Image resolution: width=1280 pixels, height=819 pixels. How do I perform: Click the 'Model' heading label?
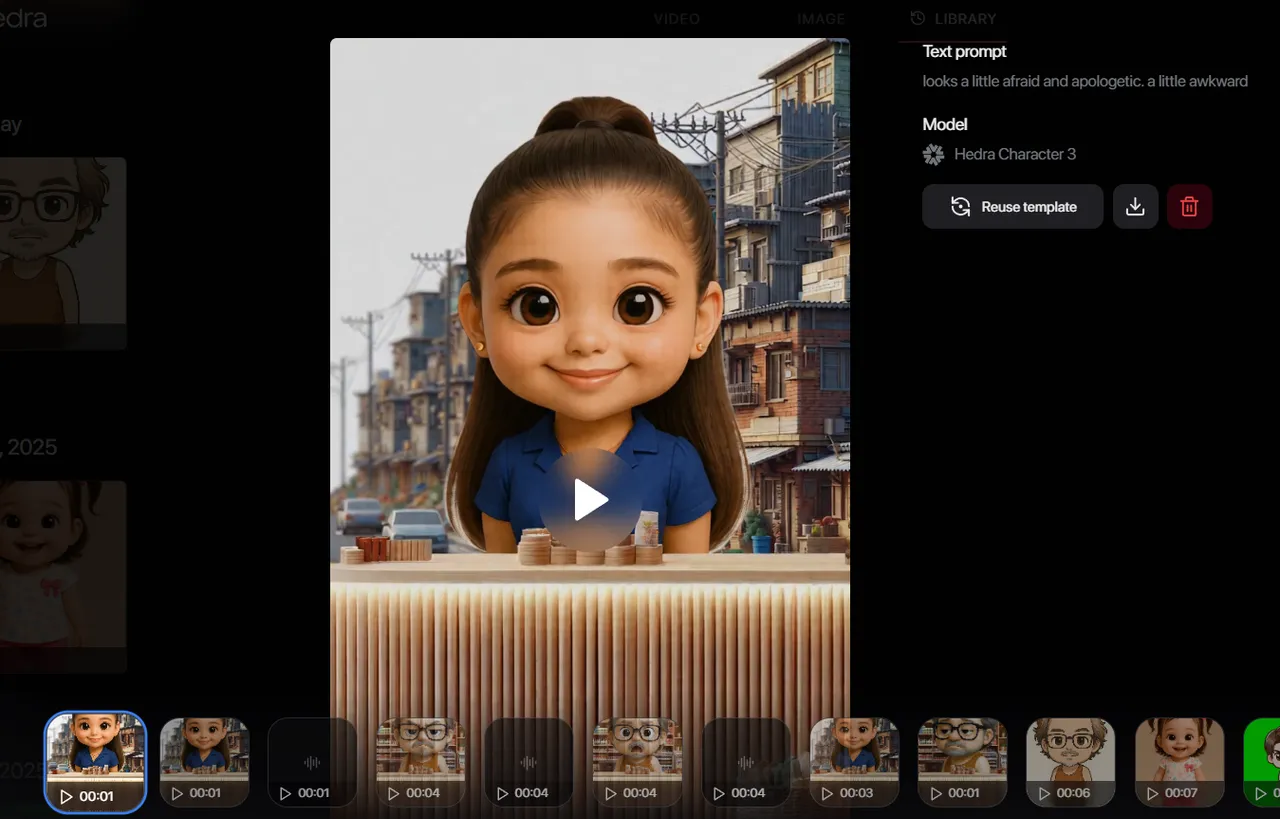945,124
